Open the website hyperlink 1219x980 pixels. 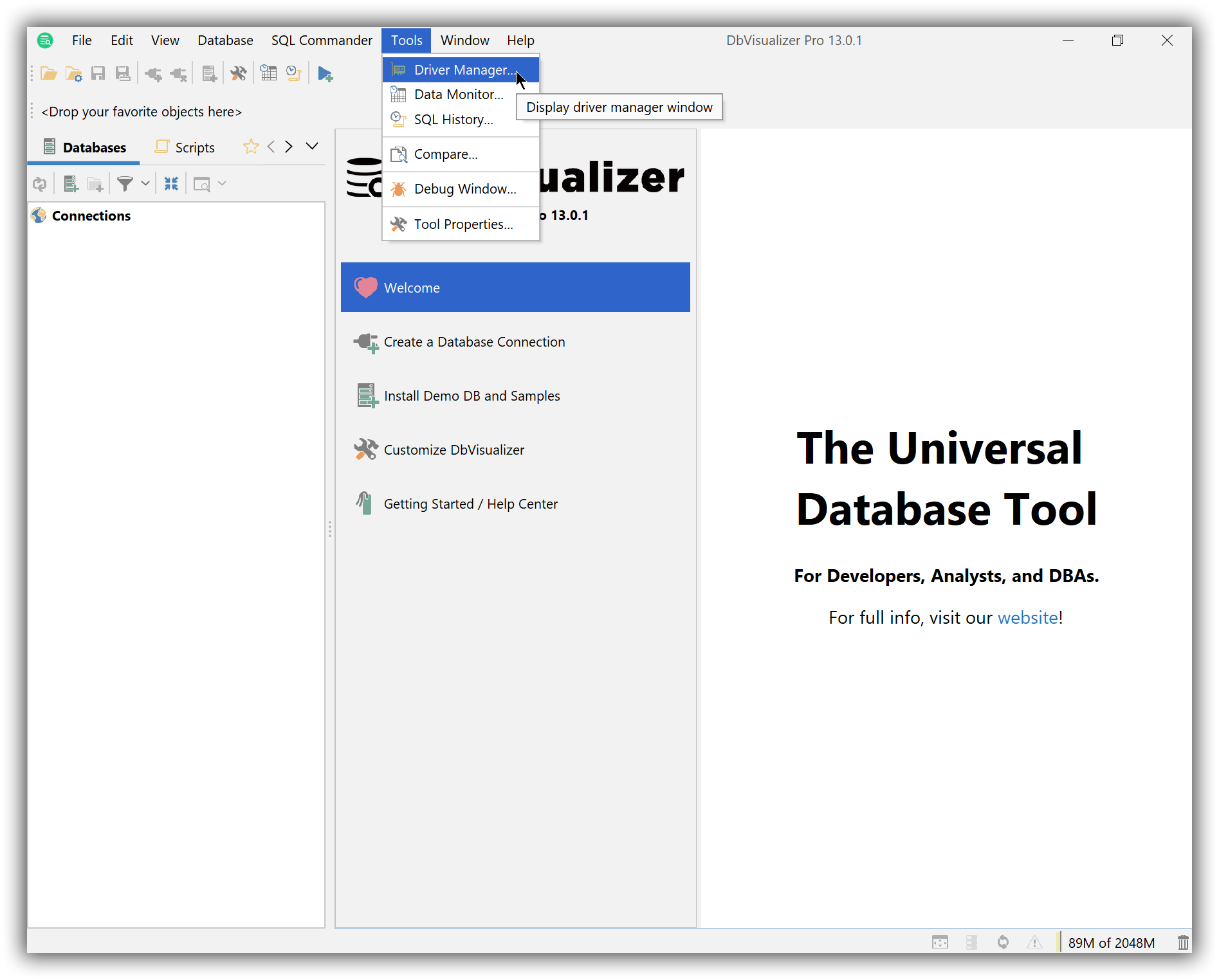1027,618
